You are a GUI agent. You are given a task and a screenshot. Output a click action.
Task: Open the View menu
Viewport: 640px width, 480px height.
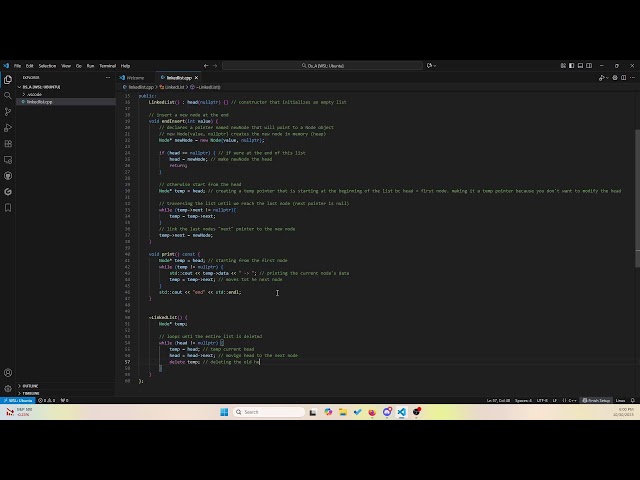(66, 66)
